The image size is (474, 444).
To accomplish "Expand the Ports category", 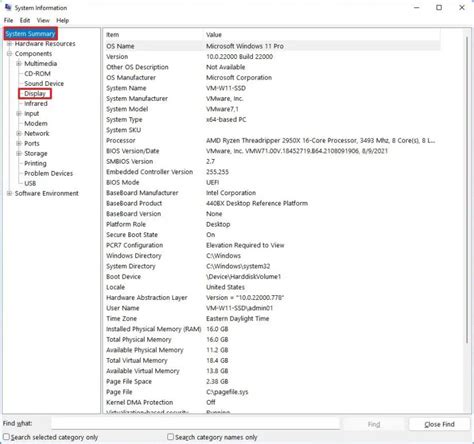I will (x=19, y=143).
